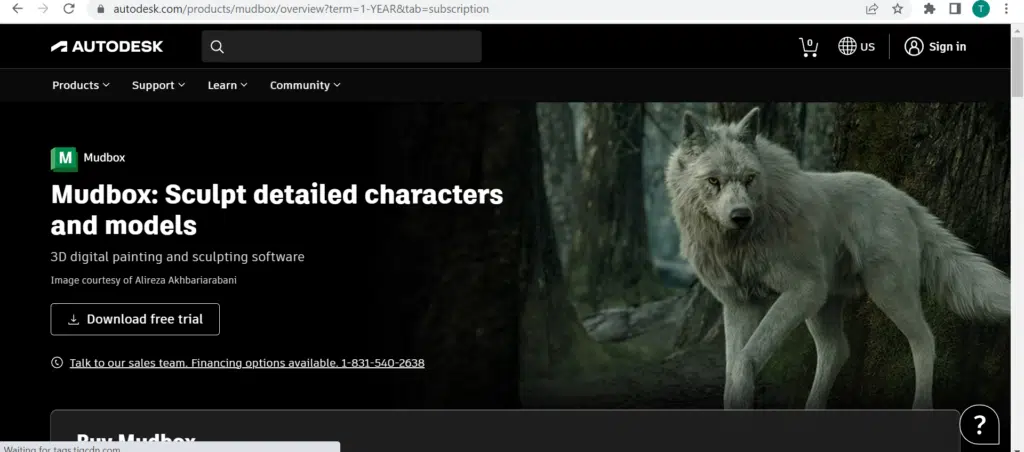Open Chrome three-dot menu
Viewport: 1024px width, 452px height.
pos(1006,8)
